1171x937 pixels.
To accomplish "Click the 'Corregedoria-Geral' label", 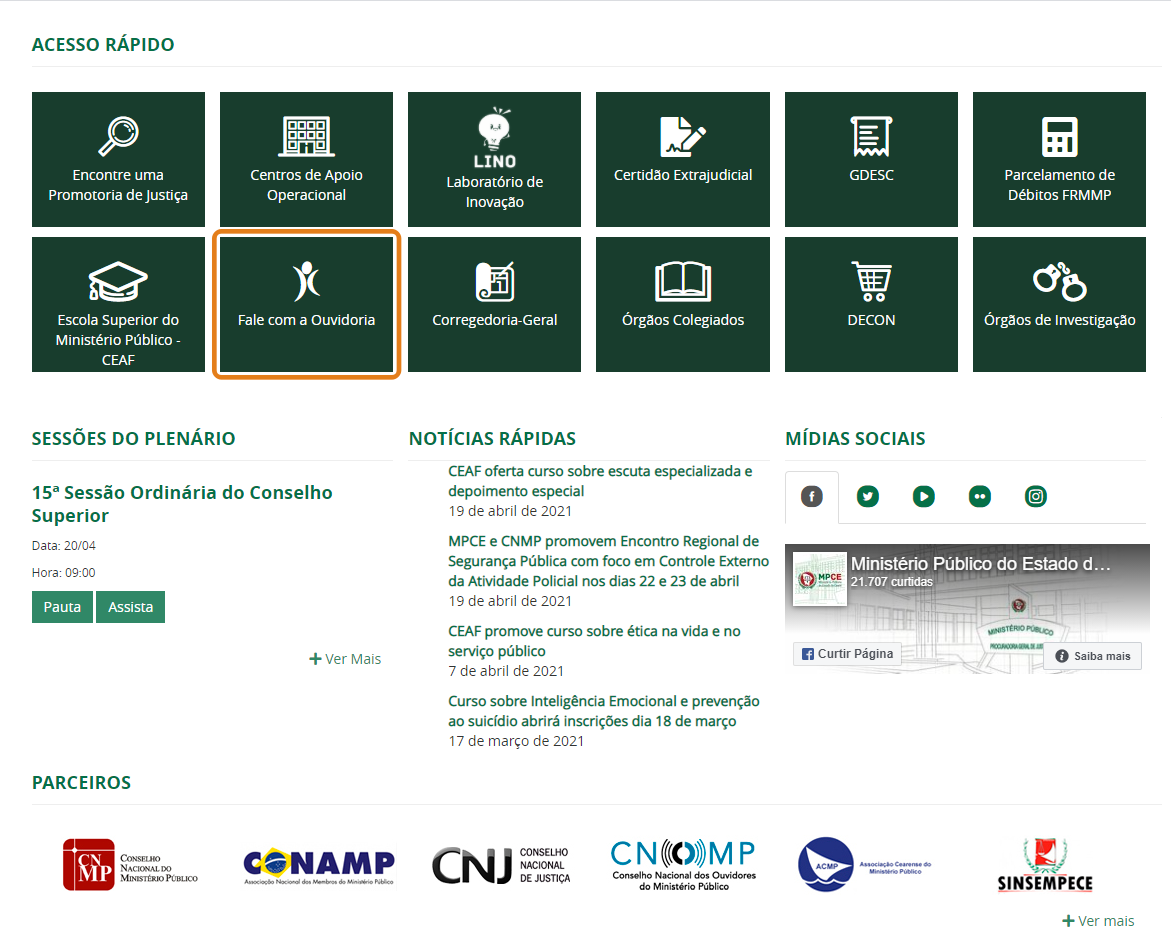I will pyautogui.click(x=494, y=320).
